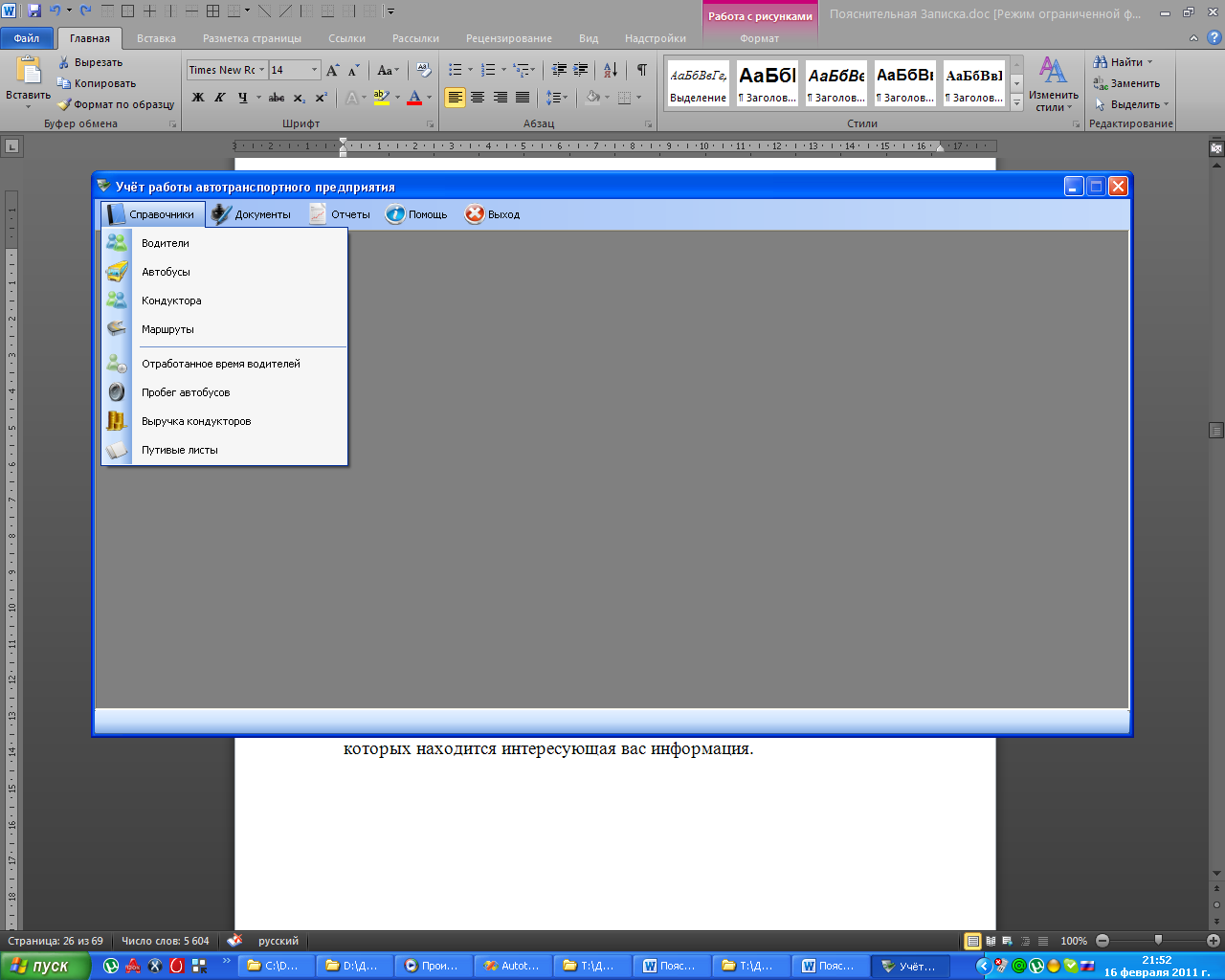
Task: Open the font color dropdown arrow
Action: [x=429, y=98]
